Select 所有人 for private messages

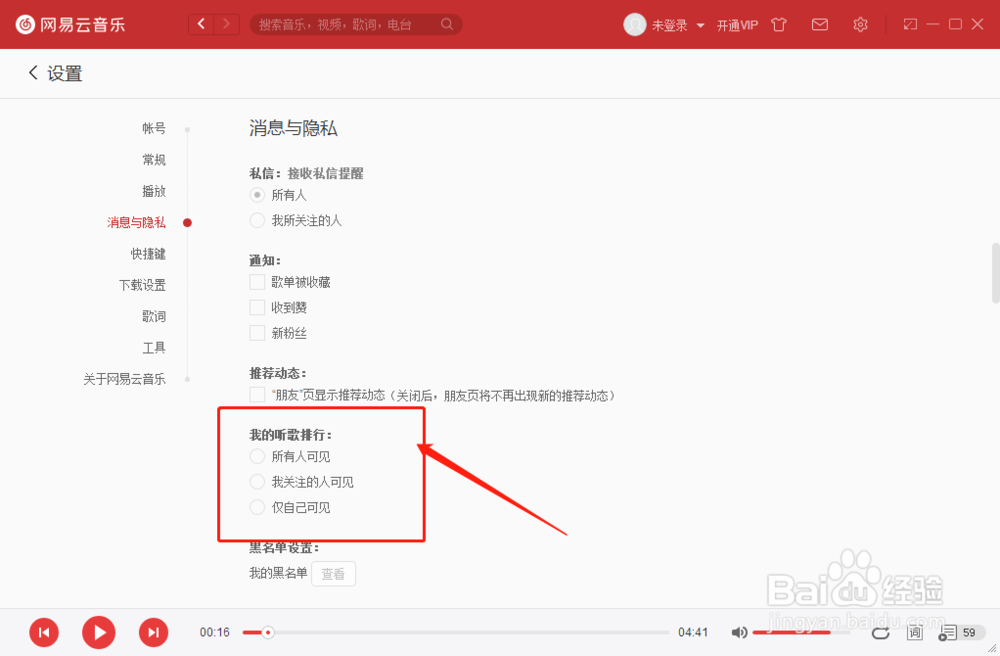[257, 195]
